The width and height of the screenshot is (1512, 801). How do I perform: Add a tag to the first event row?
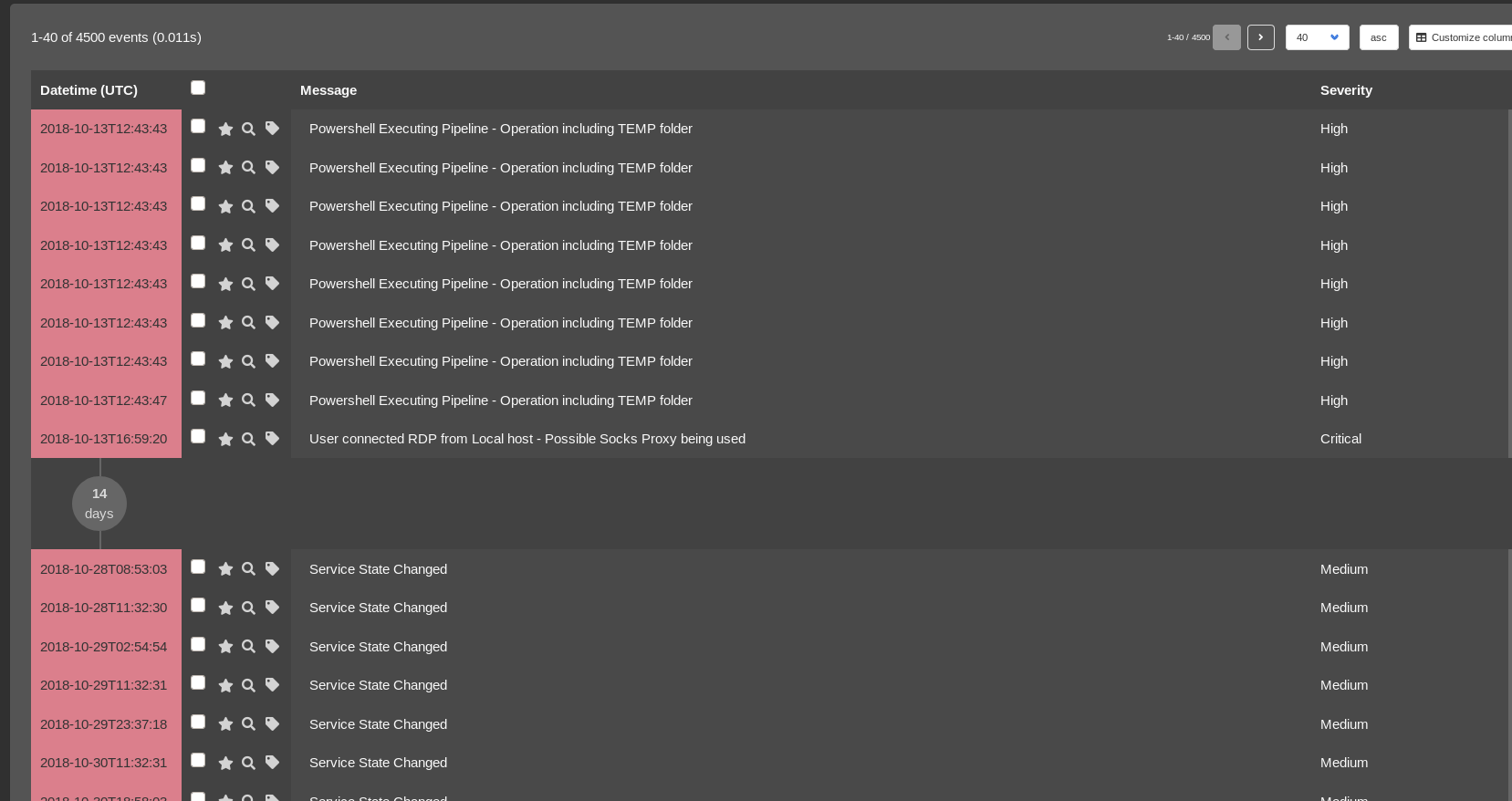pos(271,129)
